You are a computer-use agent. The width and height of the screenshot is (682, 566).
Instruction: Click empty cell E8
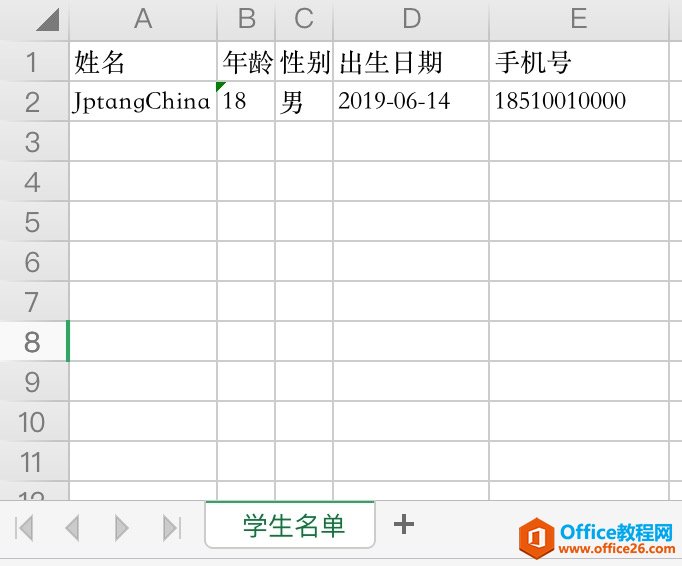pyautogui.click(x=579, y=342)
